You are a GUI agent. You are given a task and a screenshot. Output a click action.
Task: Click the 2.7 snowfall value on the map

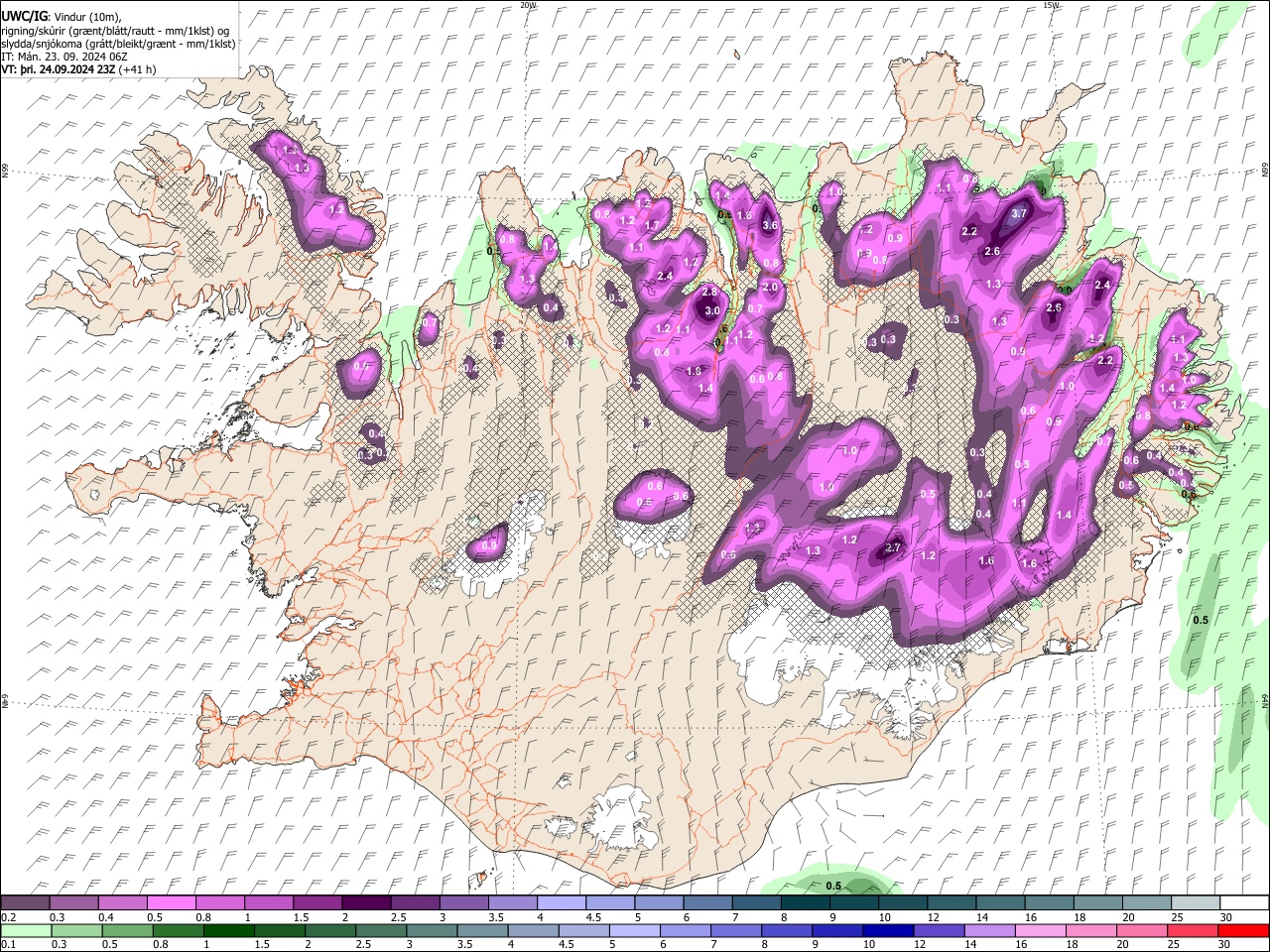coord(893,547)
